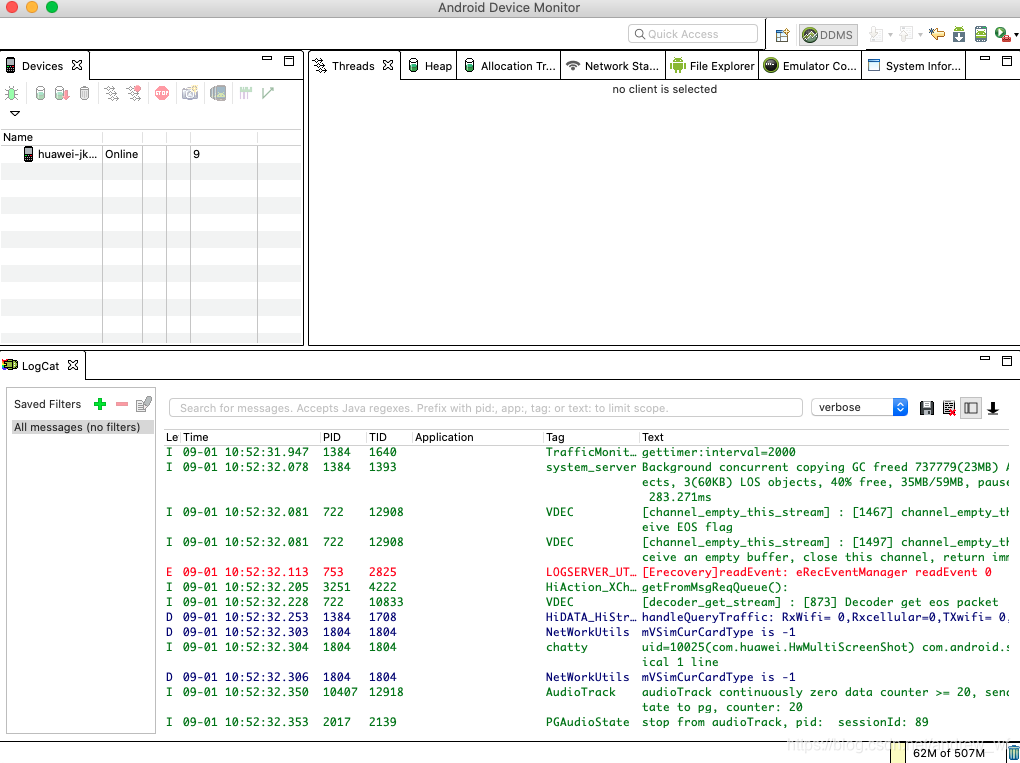Click the Text column header in LogCat
This screenshot has width=1020, height=763.
(824, 437)
